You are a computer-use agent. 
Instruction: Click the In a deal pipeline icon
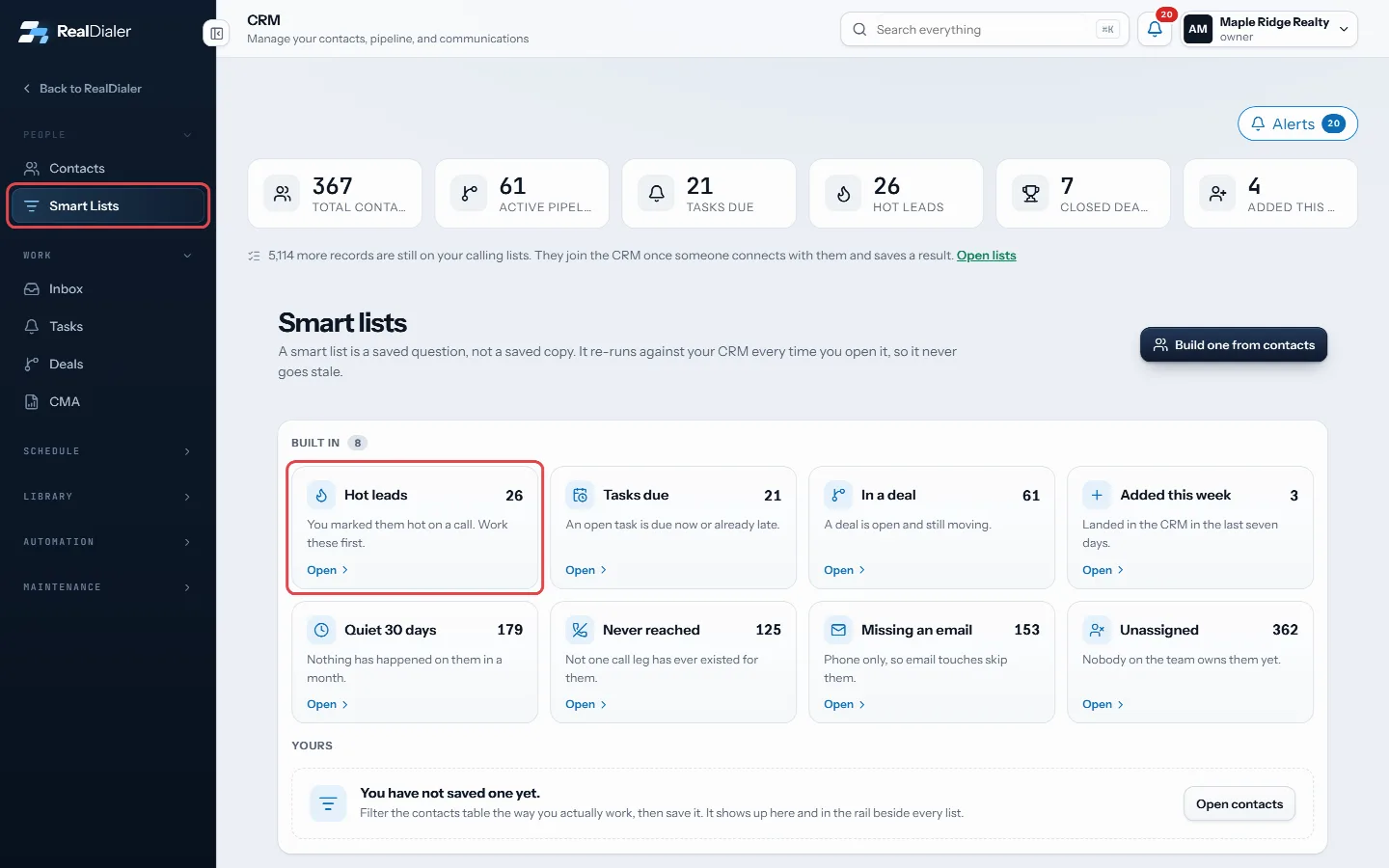[x=838, y=495]
